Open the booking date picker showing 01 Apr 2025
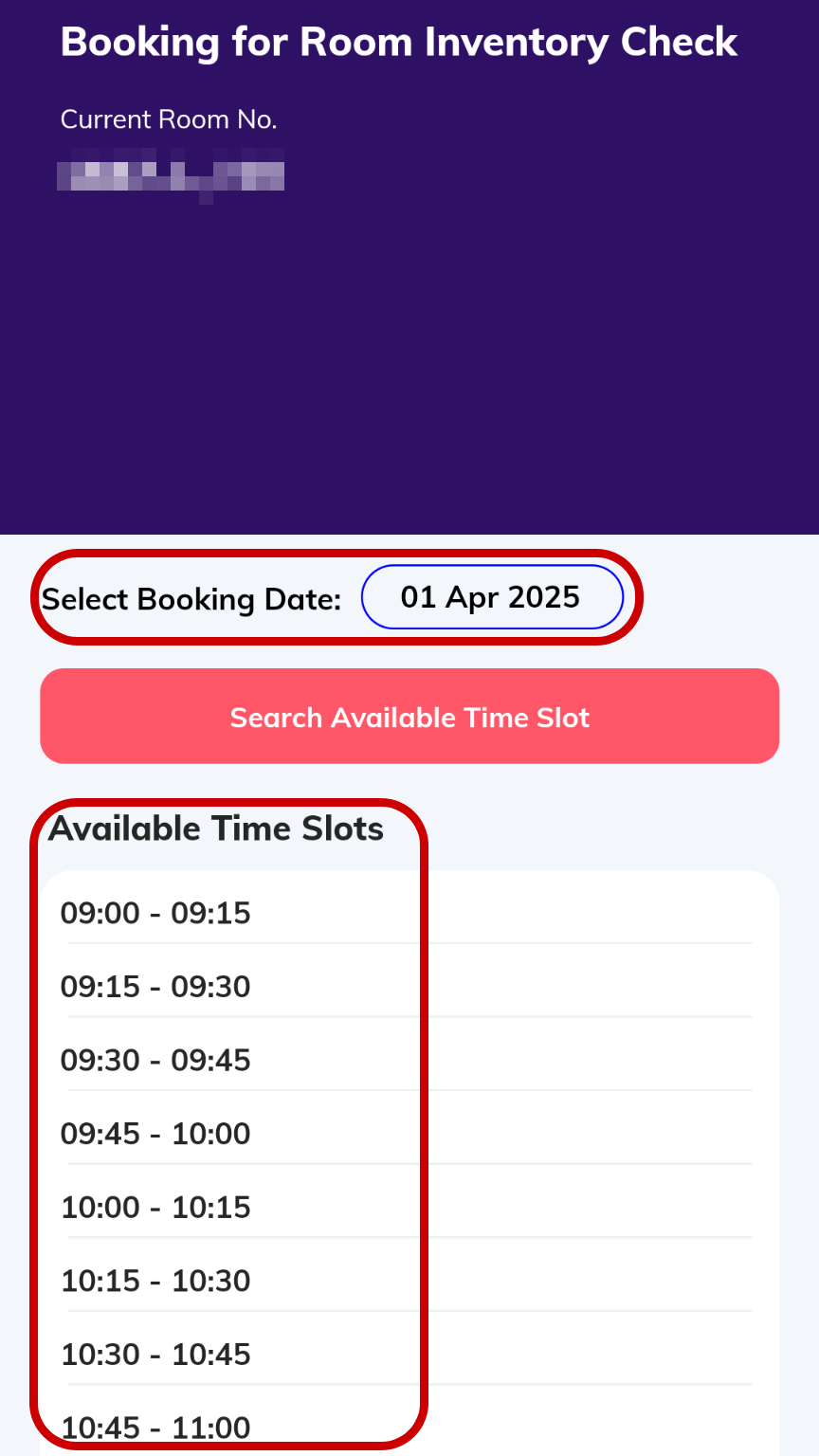This screenshot has width=819, height=1456. (491, 597)
